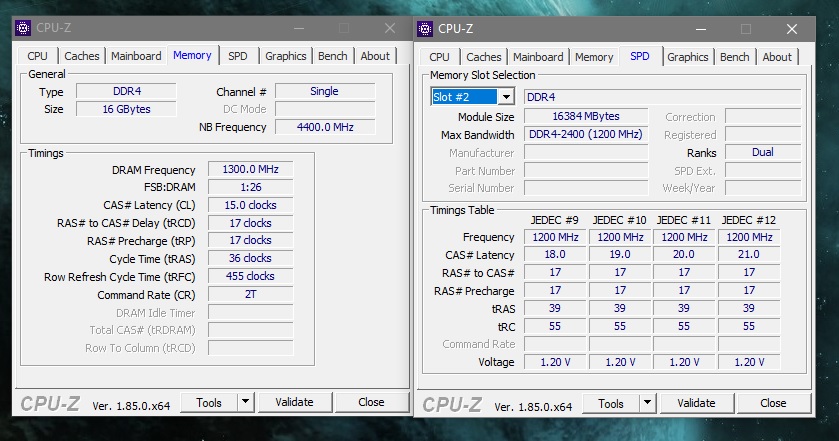Click the Ranks Dual value
839x441 pixels.
point(763,152)
